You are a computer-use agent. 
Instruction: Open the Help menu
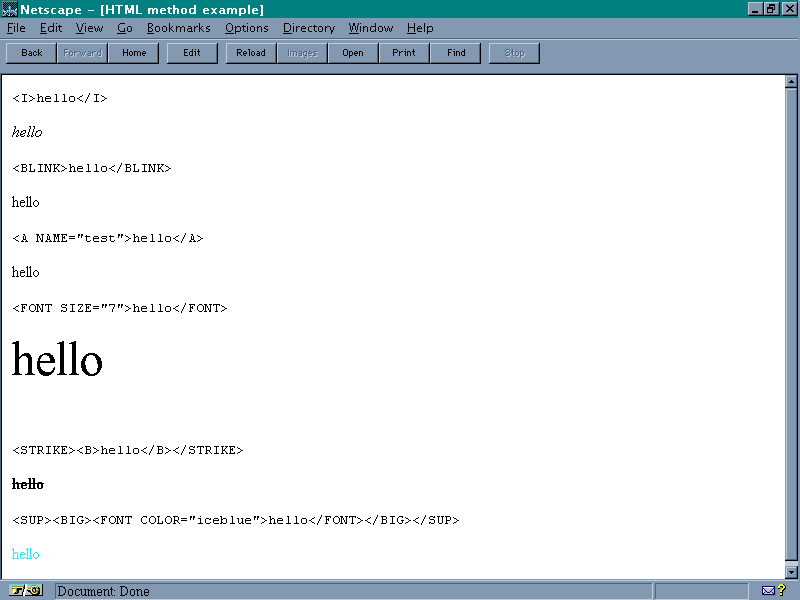point(420,28)
